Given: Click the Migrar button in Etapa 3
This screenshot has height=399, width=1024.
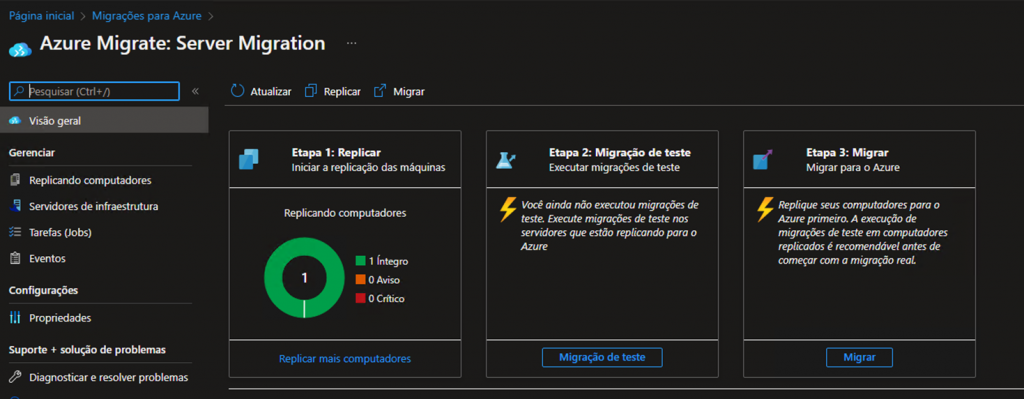Looking at the screenshot, I should (x=859, y=357).
